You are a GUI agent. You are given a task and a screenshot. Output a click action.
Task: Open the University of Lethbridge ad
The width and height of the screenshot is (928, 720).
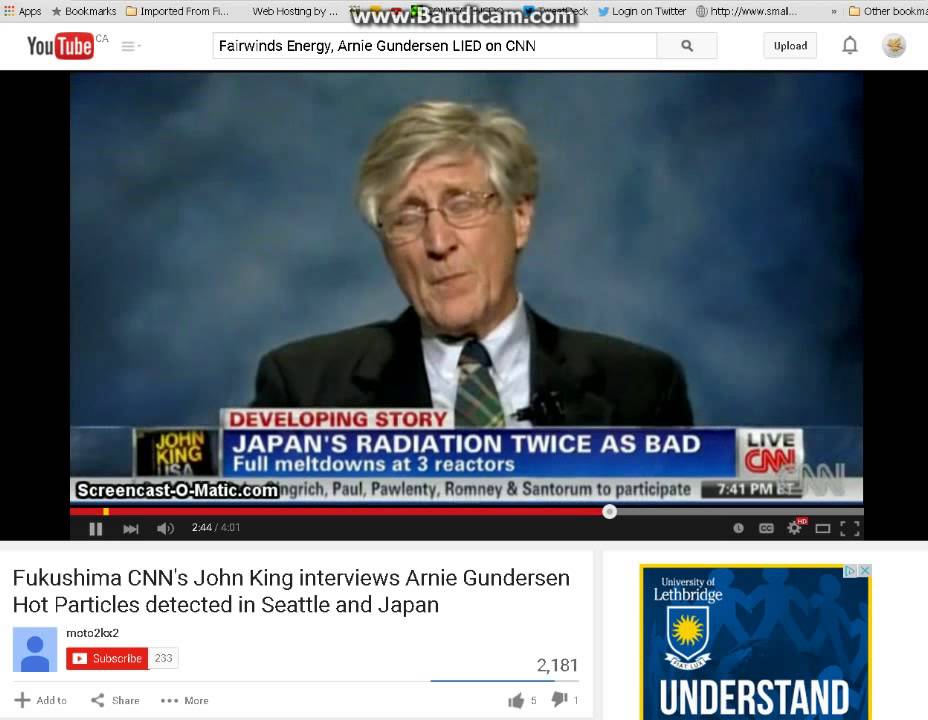coord(755,642)
